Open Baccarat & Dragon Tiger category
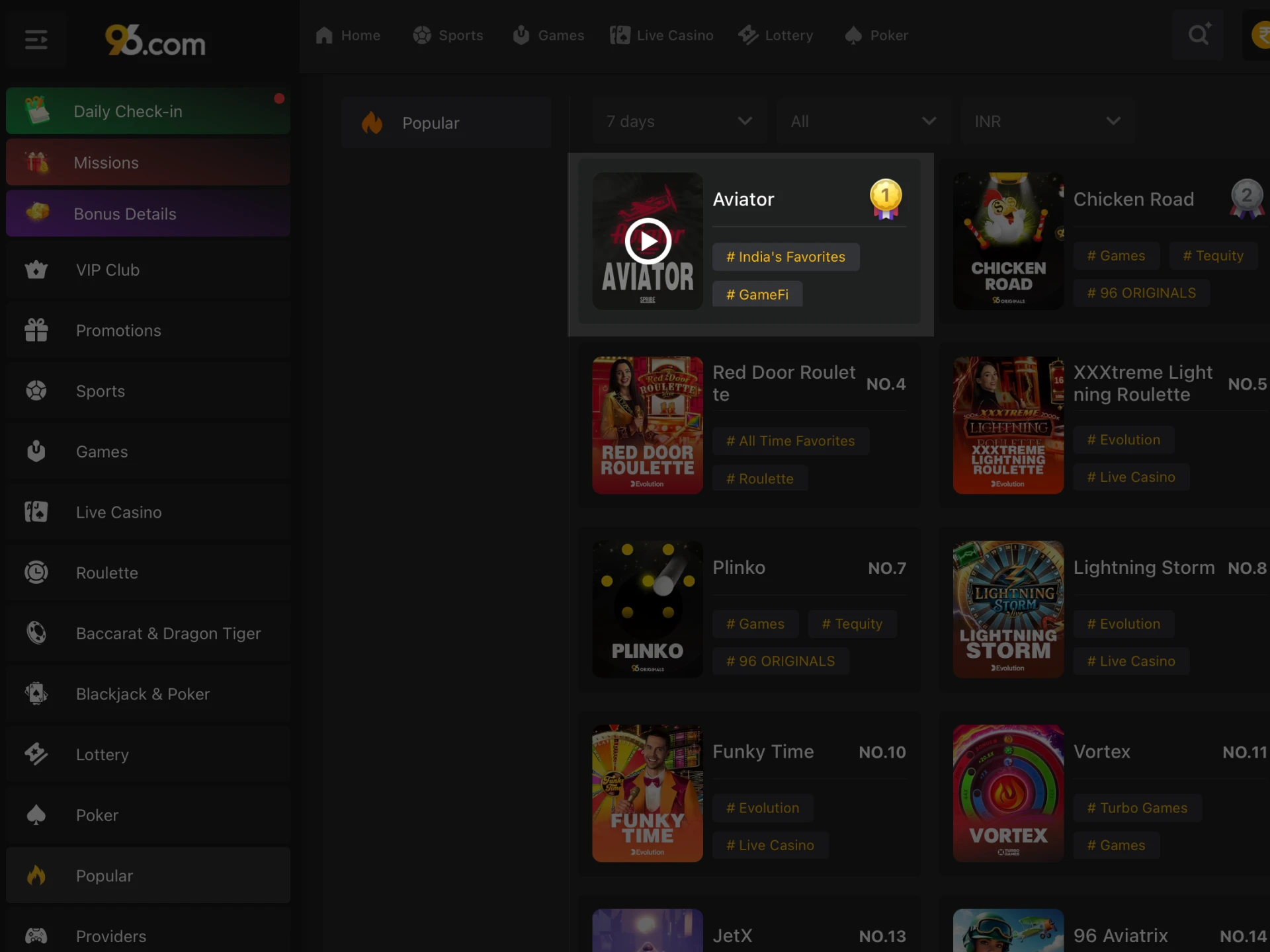The height and width of the screenshot is (952, 1270). pyautogui.click(x=167, y=633)
